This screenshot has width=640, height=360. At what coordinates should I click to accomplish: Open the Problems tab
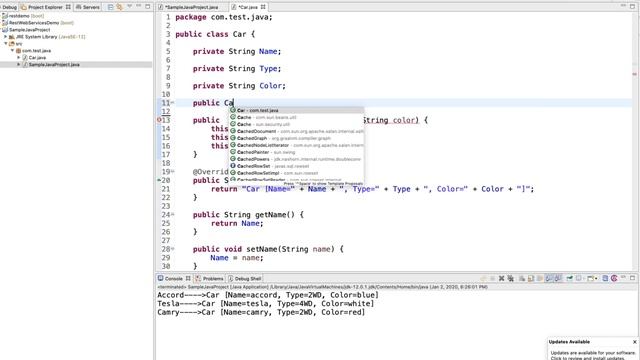[209, 278]
